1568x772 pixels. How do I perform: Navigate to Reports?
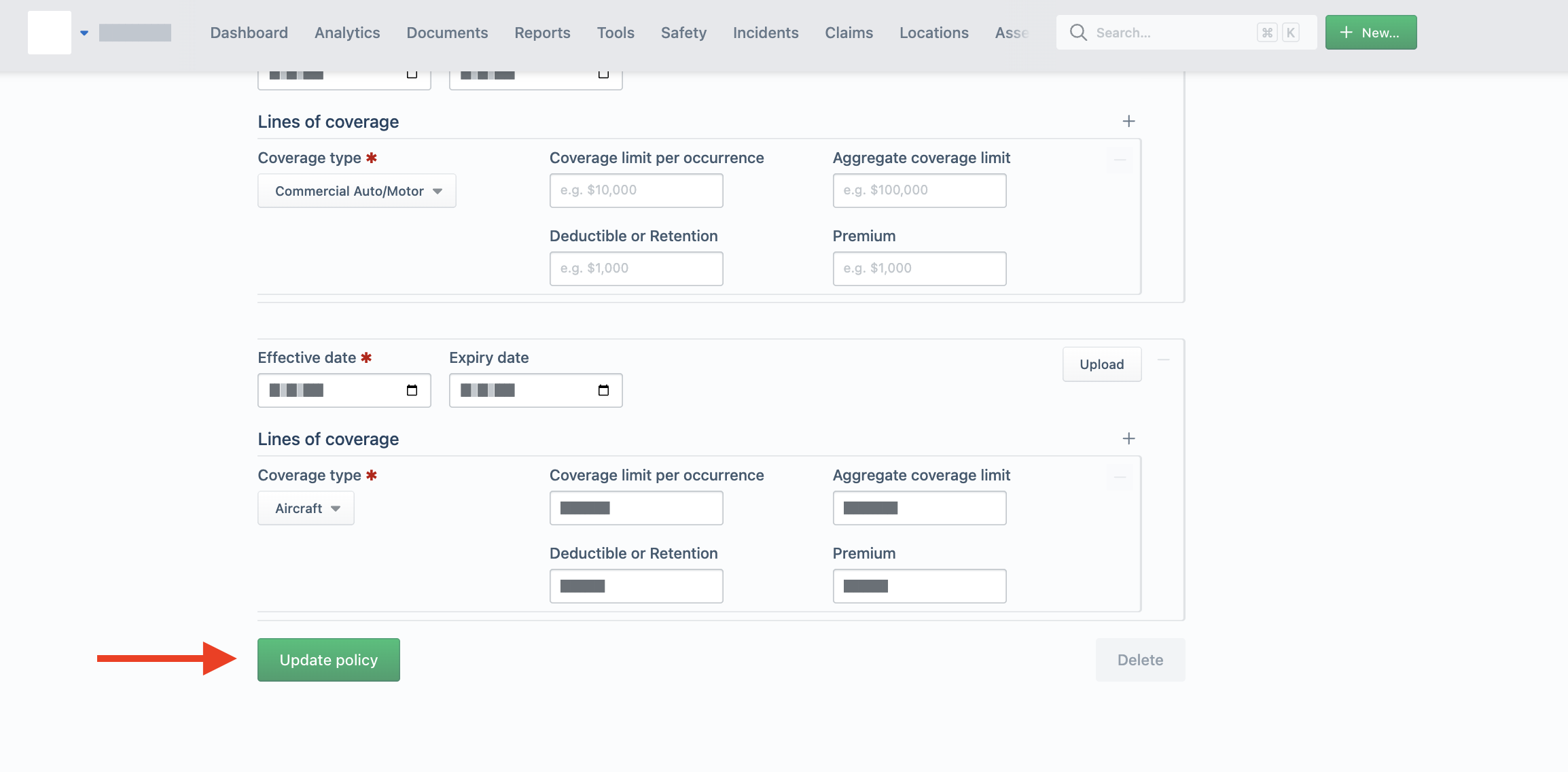click(x=542, y=33)
